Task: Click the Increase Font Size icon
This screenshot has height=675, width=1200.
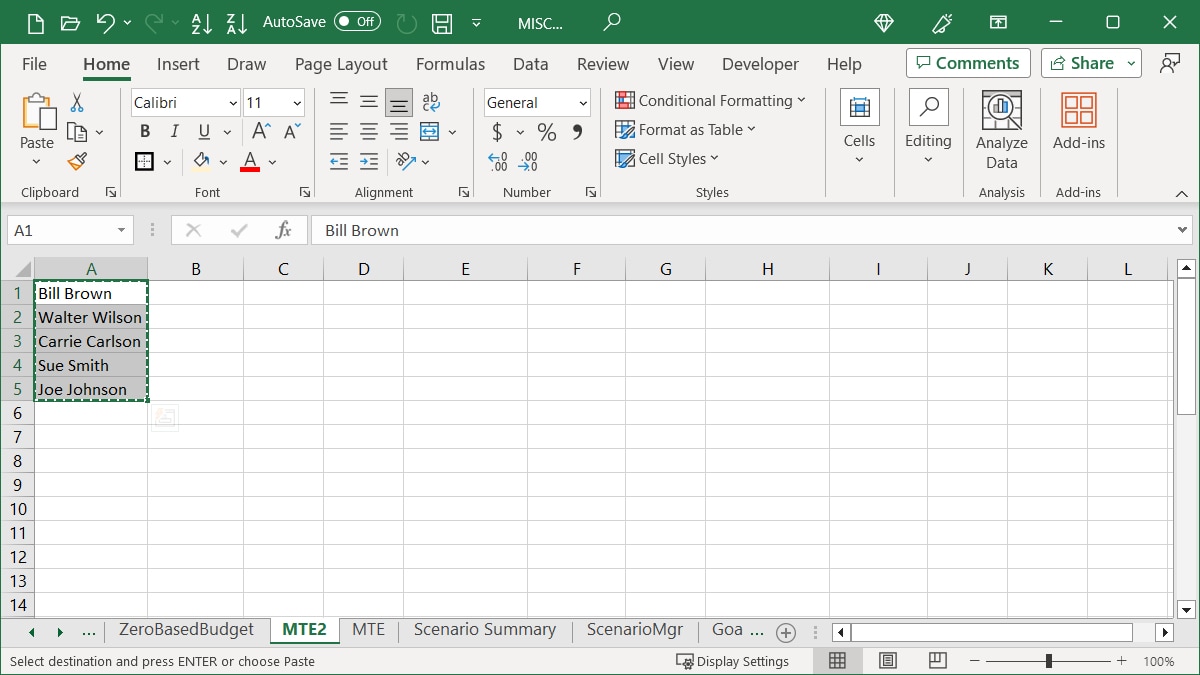Action: [259, 130]
